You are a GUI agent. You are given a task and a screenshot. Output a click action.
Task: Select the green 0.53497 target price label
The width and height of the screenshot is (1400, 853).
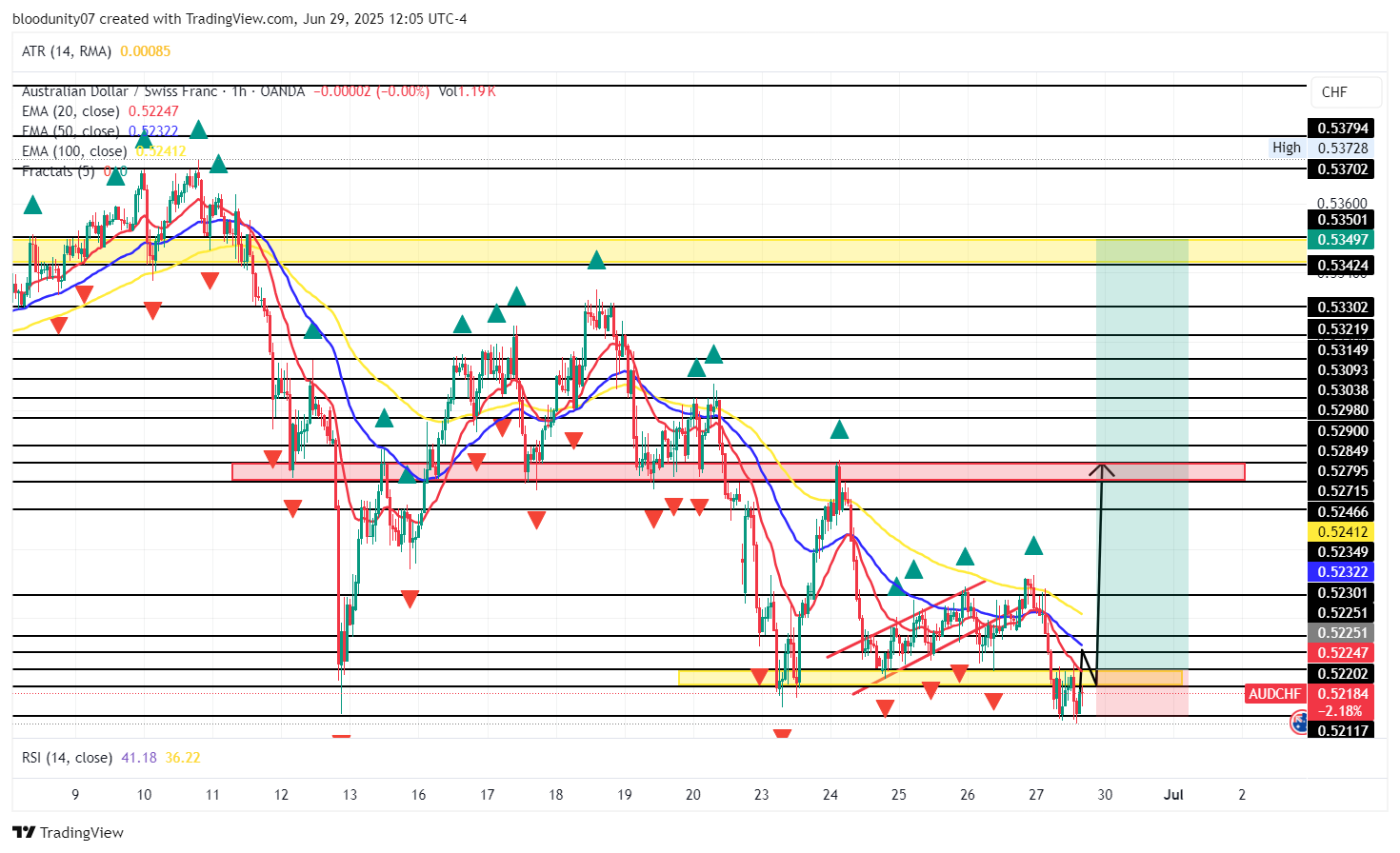pyautogui.click(x=1343, y=240)
